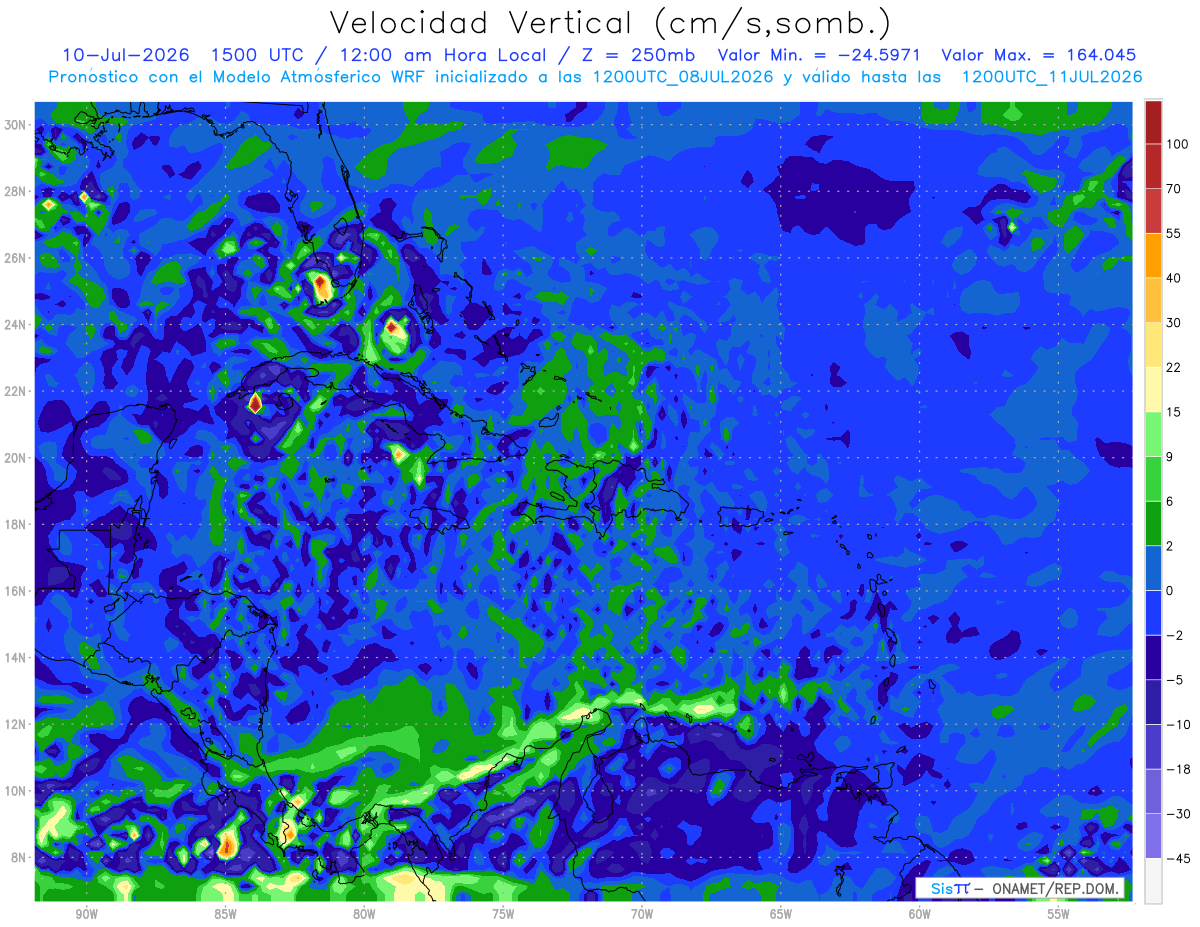Click the color bar label "-45"
This screenshot has height=927, width=1200.
tap(1177, 859)
